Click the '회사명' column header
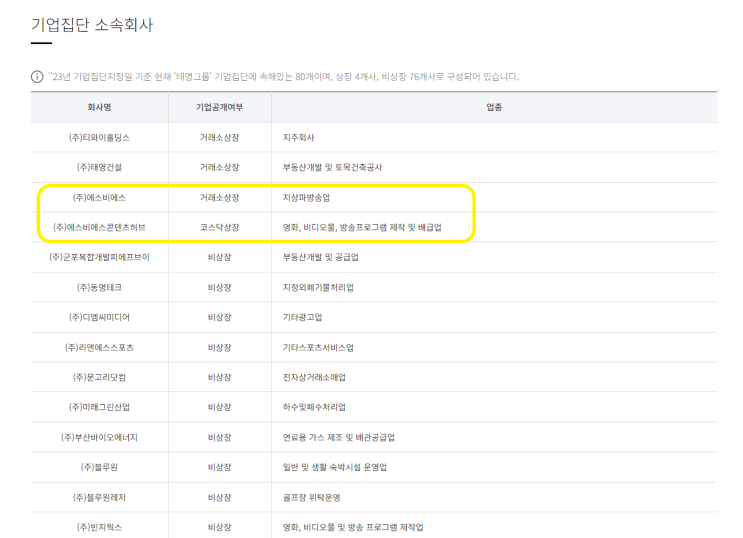743x538 pixels. pos(100,107)
